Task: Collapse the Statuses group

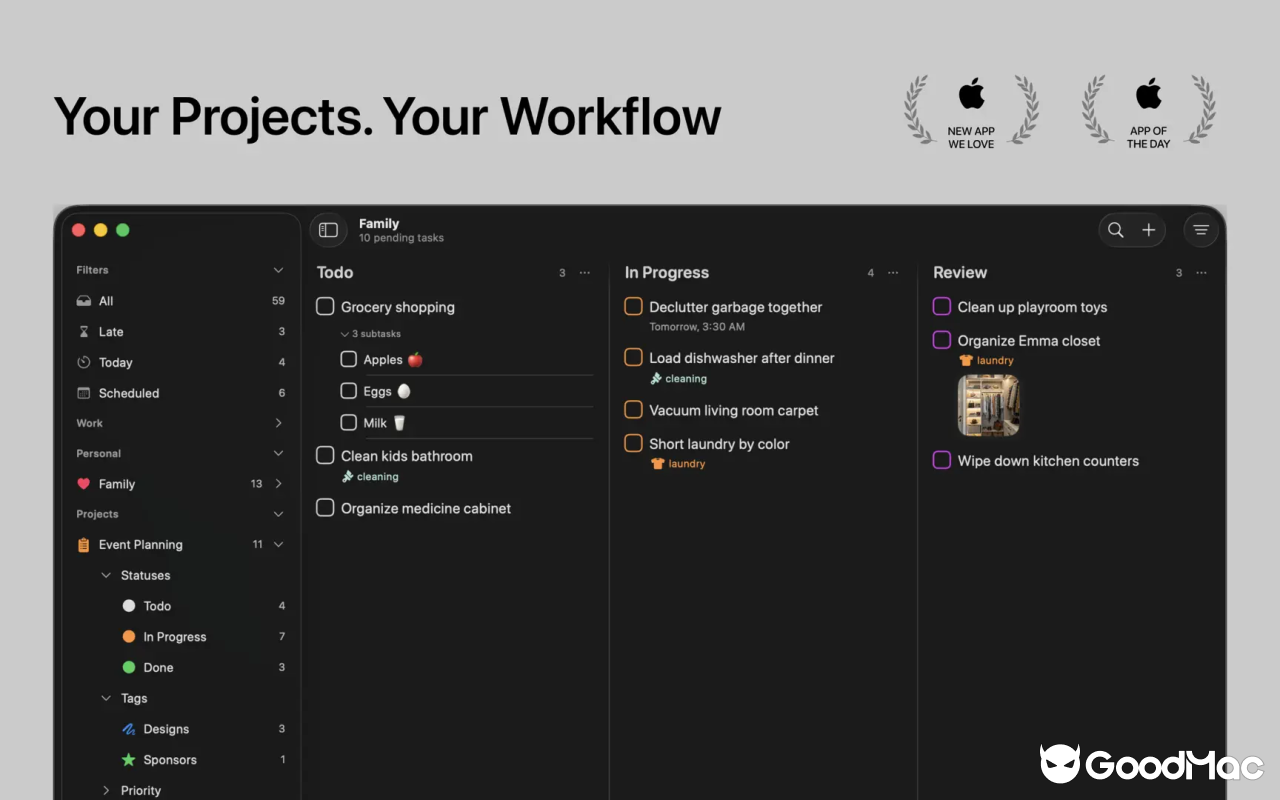Action: pos(106,575)
